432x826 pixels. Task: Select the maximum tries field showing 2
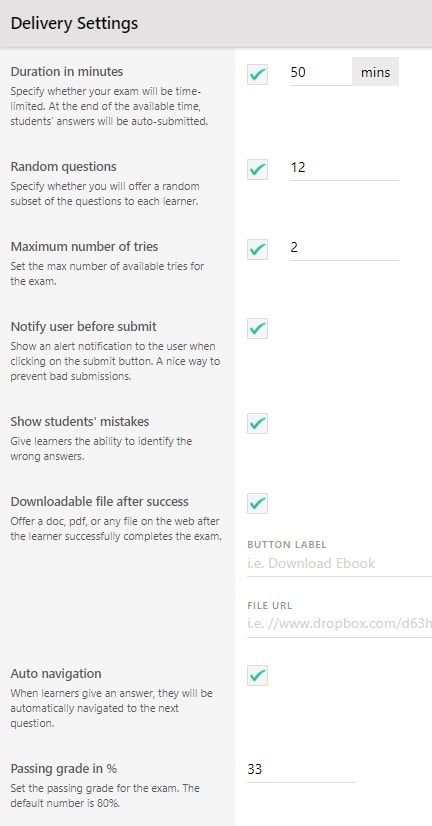click(344, 247)
